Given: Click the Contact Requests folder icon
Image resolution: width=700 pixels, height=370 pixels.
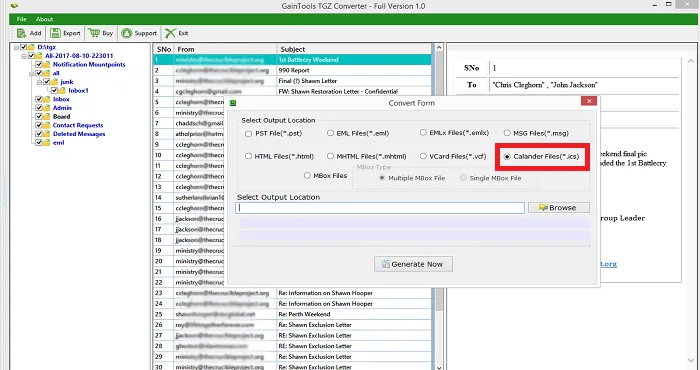Looking at the screenshot, I should 46,125.
